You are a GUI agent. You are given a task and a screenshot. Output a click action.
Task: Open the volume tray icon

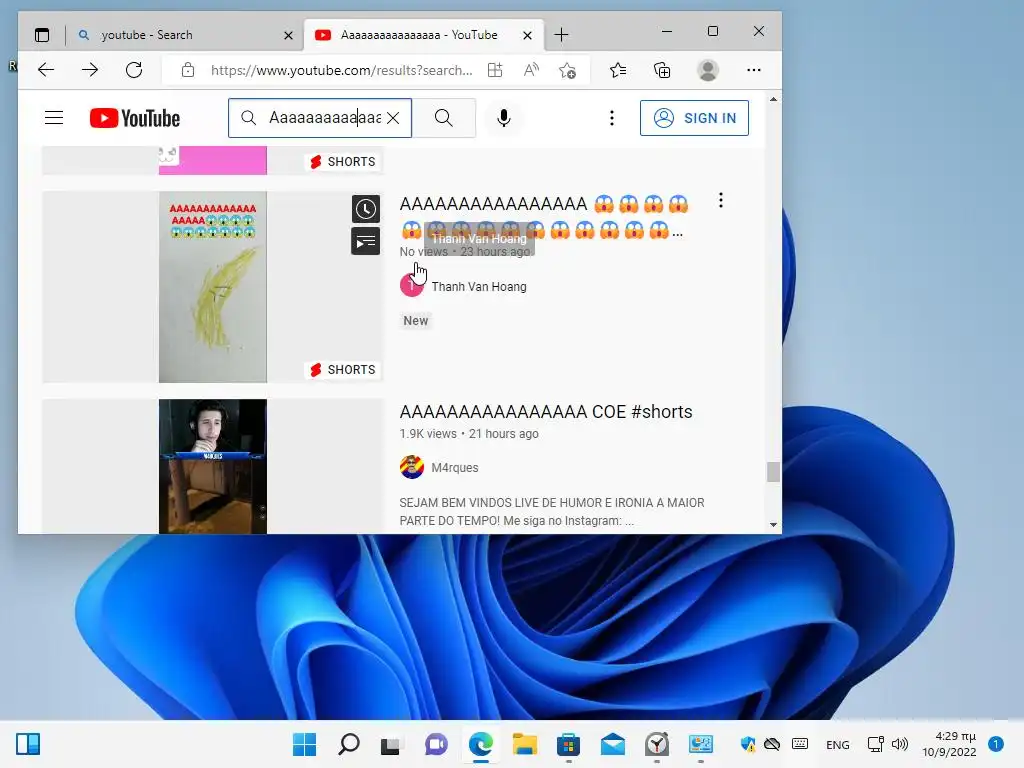(900, 744)
